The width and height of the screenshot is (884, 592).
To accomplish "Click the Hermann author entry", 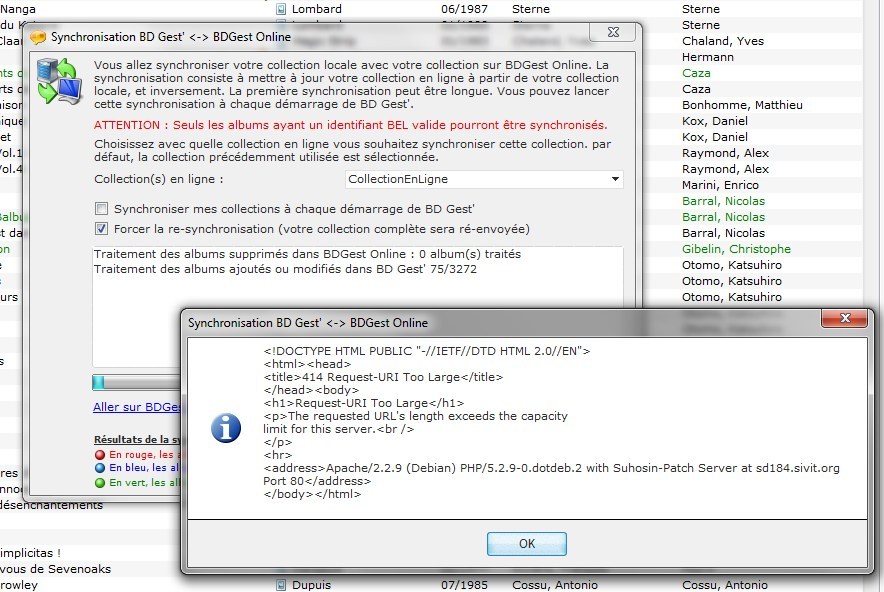I will (x=708, y=57).
